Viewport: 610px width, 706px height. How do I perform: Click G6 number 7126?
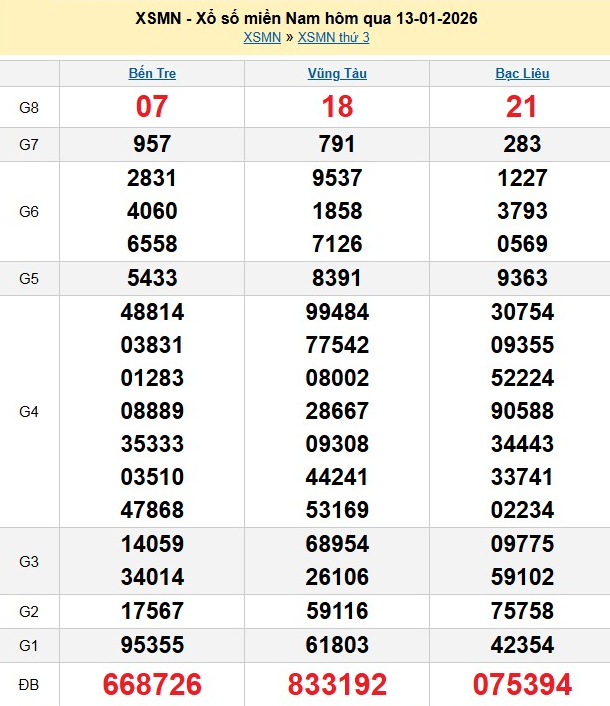[337, 244]
